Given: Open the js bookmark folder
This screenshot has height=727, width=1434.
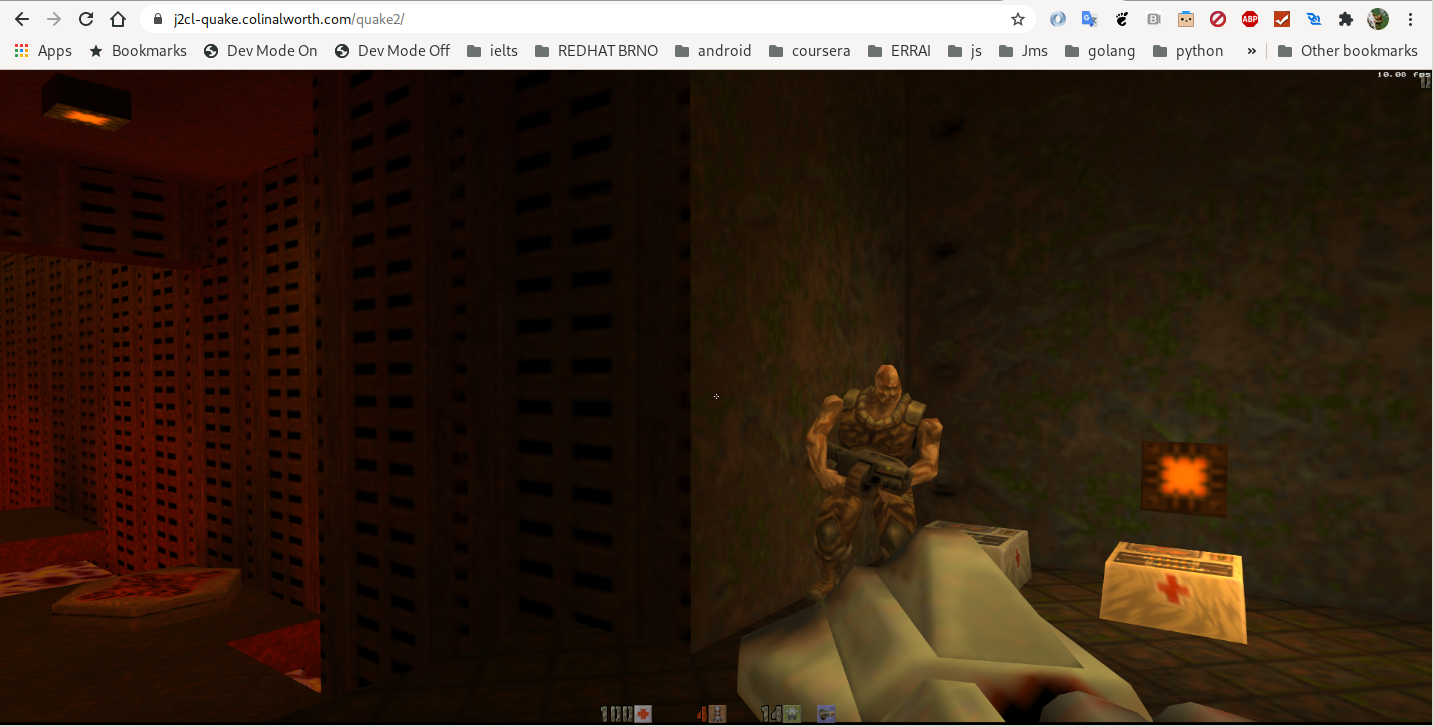Looking at the screenshot, I should coord(965,51).
